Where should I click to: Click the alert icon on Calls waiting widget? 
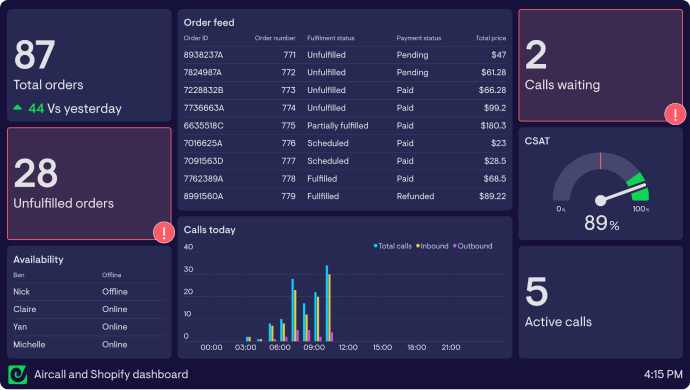click(675, 114)
